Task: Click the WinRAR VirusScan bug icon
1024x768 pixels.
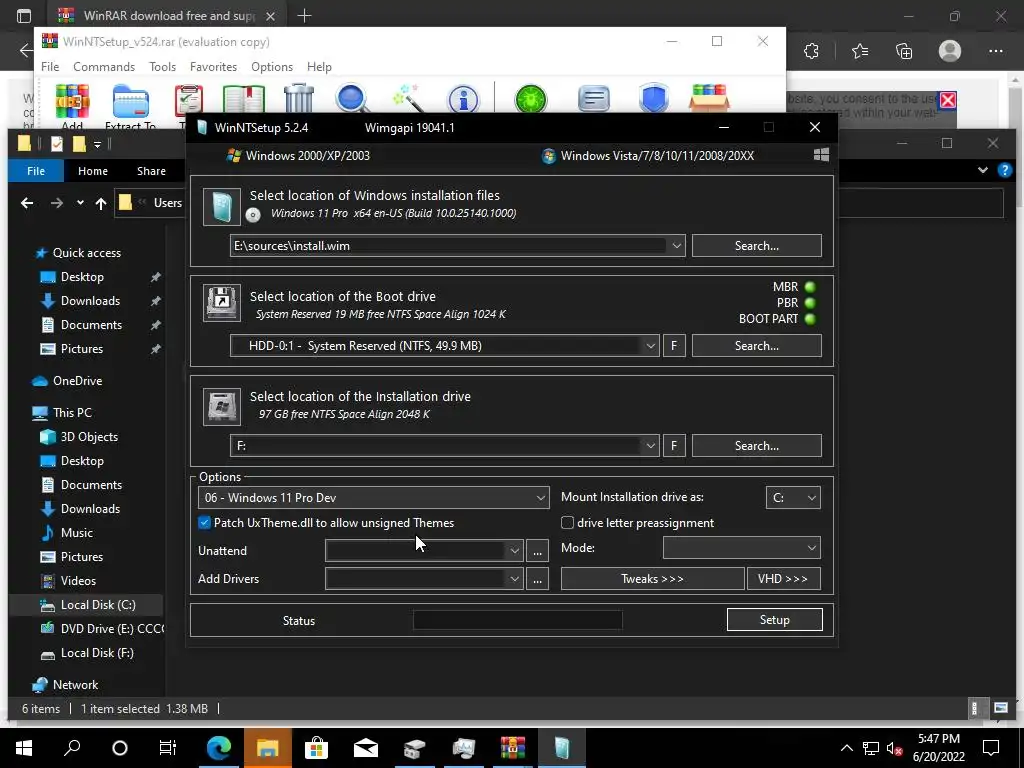Action: (x=531, y=99)
